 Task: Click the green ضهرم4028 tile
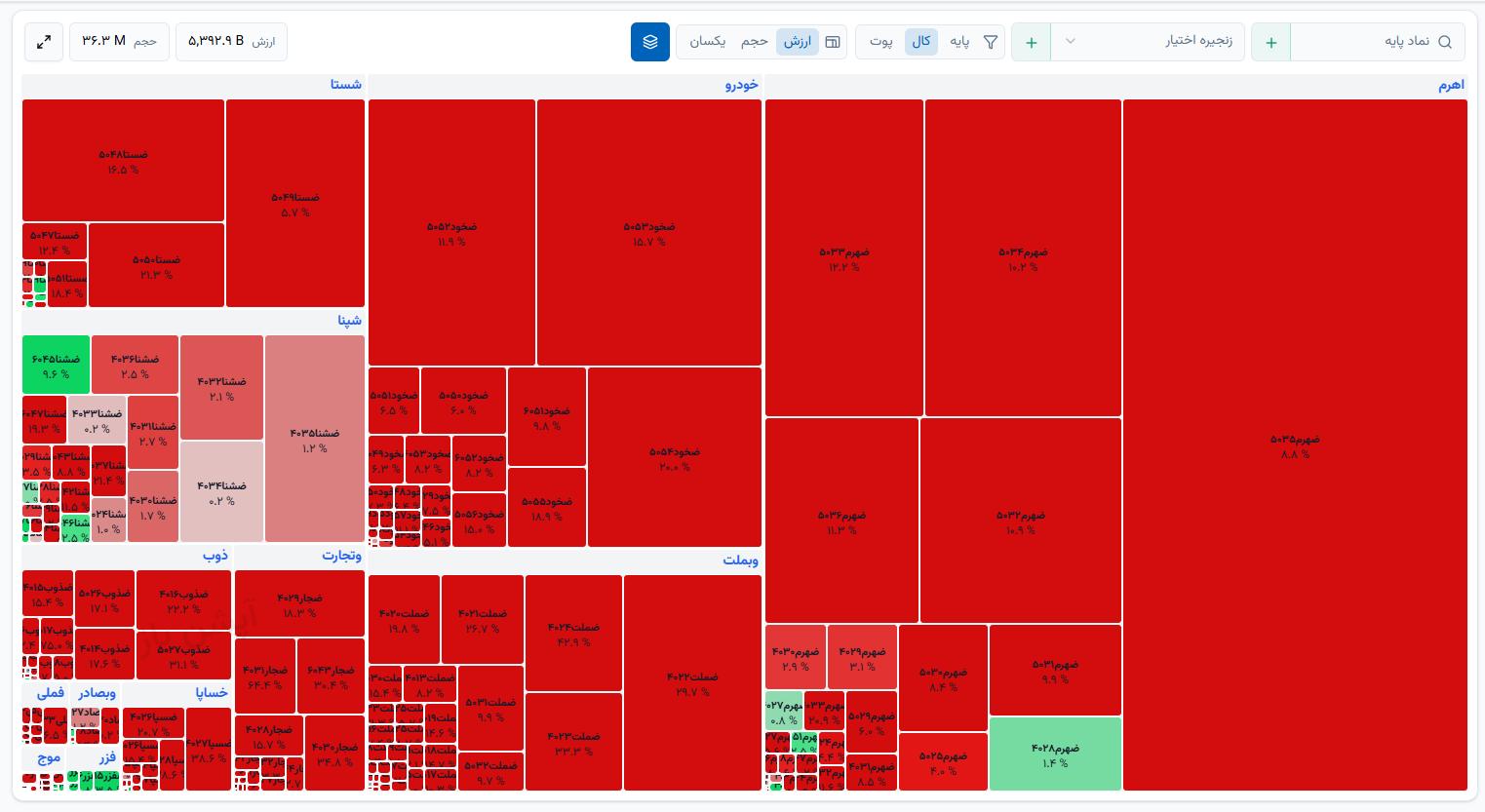point(1055,754)
